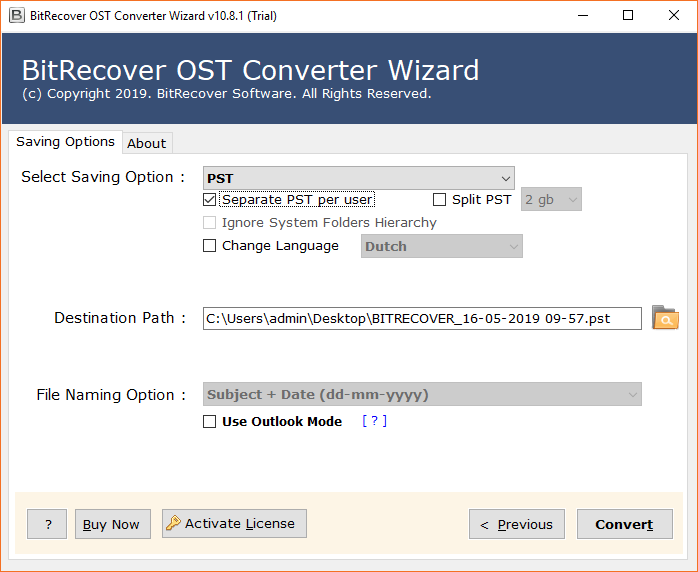Click the BitRecover app icon in title bar
Image resolution: width=698 pixels, height=572 pixels.
(16, 15)
